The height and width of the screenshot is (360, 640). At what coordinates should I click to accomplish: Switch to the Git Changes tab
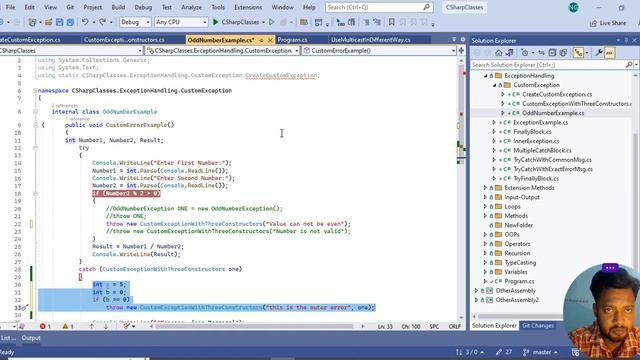[x=538, y=326]
